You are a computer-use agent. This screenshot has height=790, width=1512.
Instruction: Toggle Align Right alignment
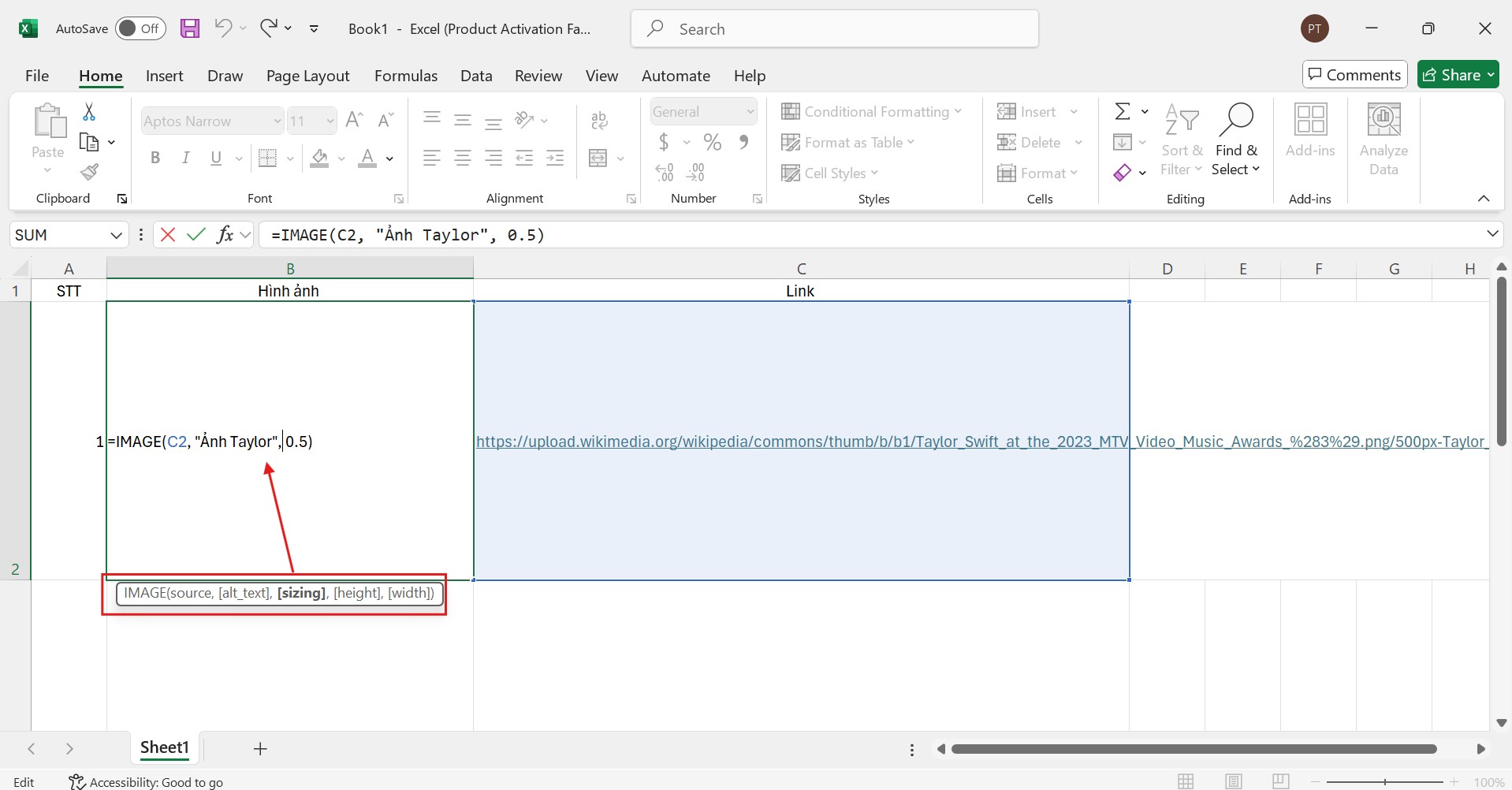[x=493, y=158]
